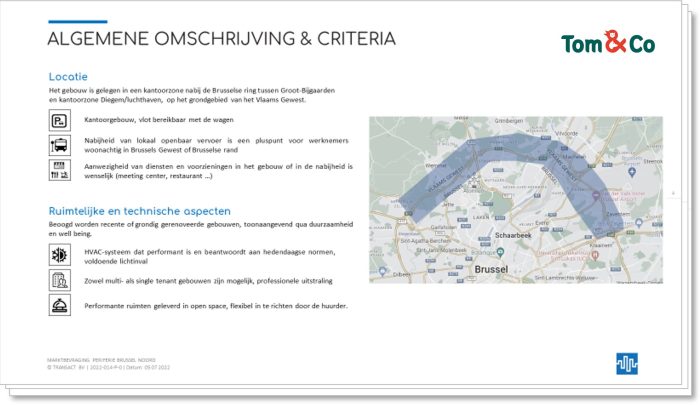Click the parking icon under Locatie

(x=59, y=120)
